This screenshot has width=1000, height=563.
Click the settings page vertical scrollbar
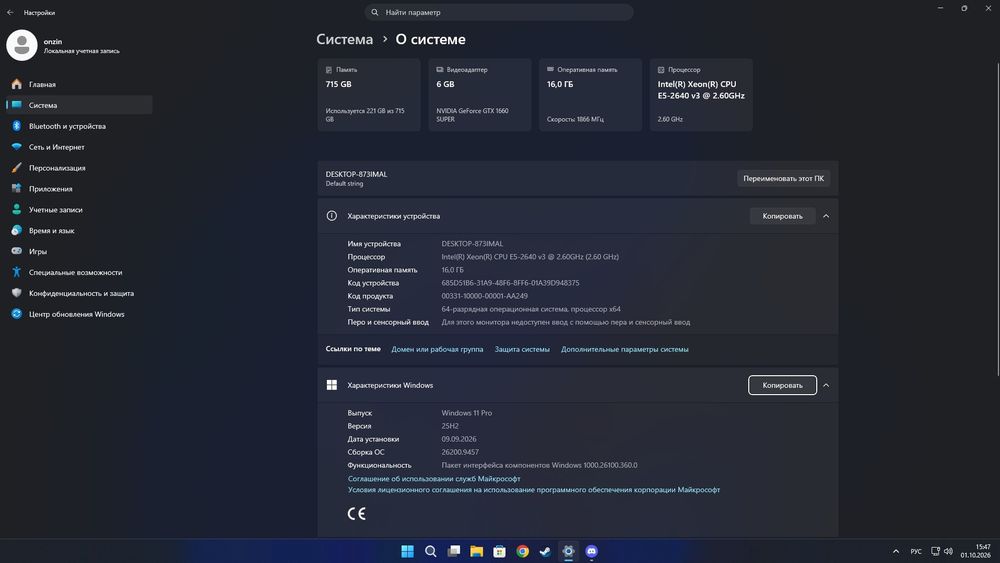pyautogui.click(x=997, y=217)
